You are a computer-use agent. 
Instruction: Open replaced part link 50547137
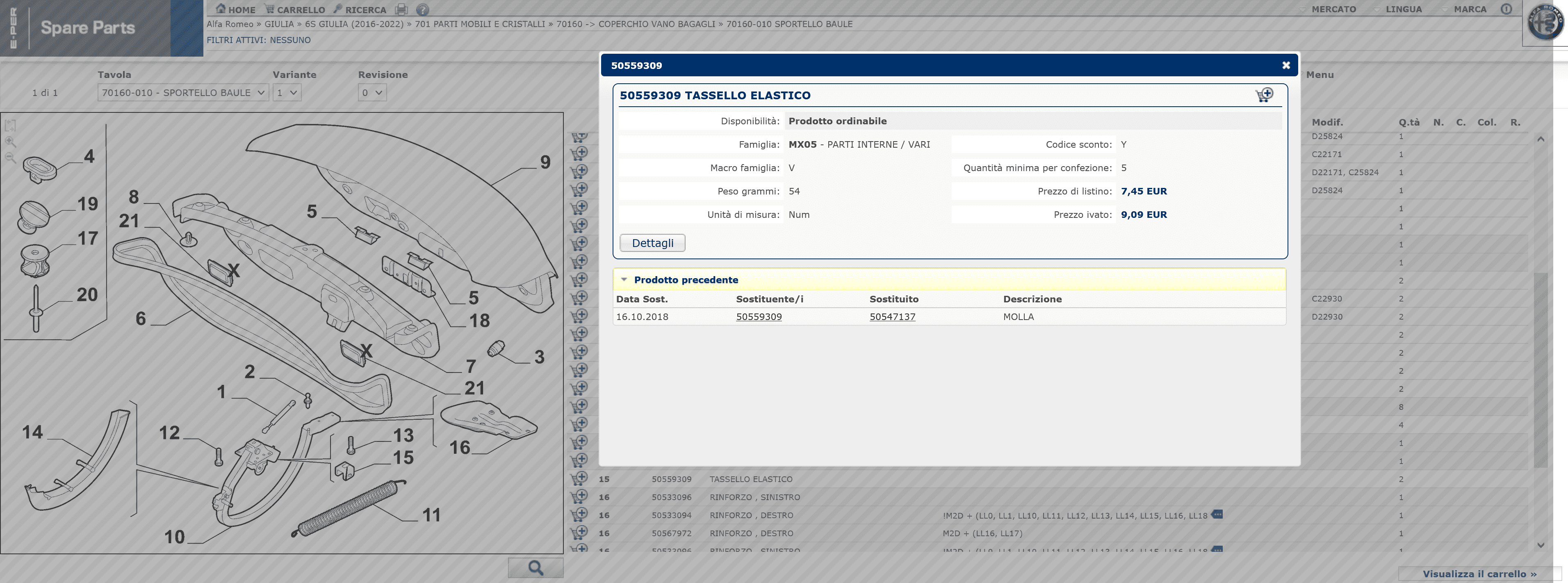pyautogui.click(x=892, y=317)
